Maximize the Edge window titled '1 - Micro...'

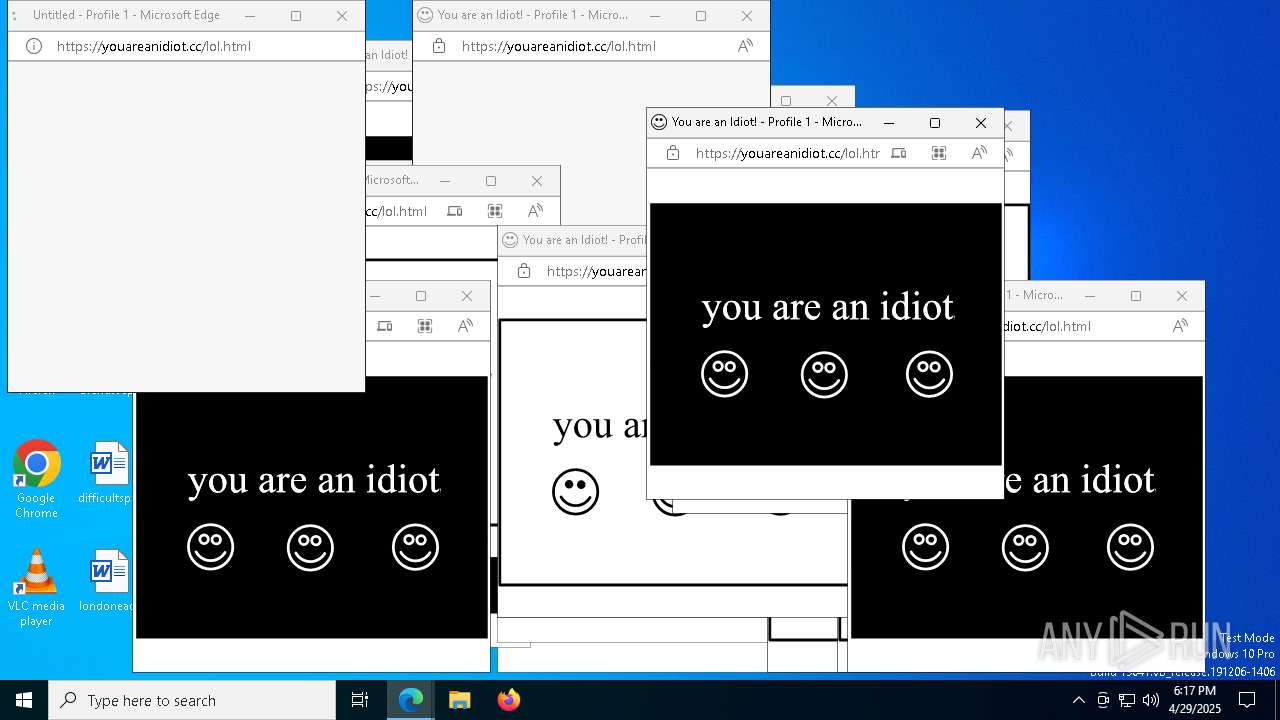(x=1136, y=296)
